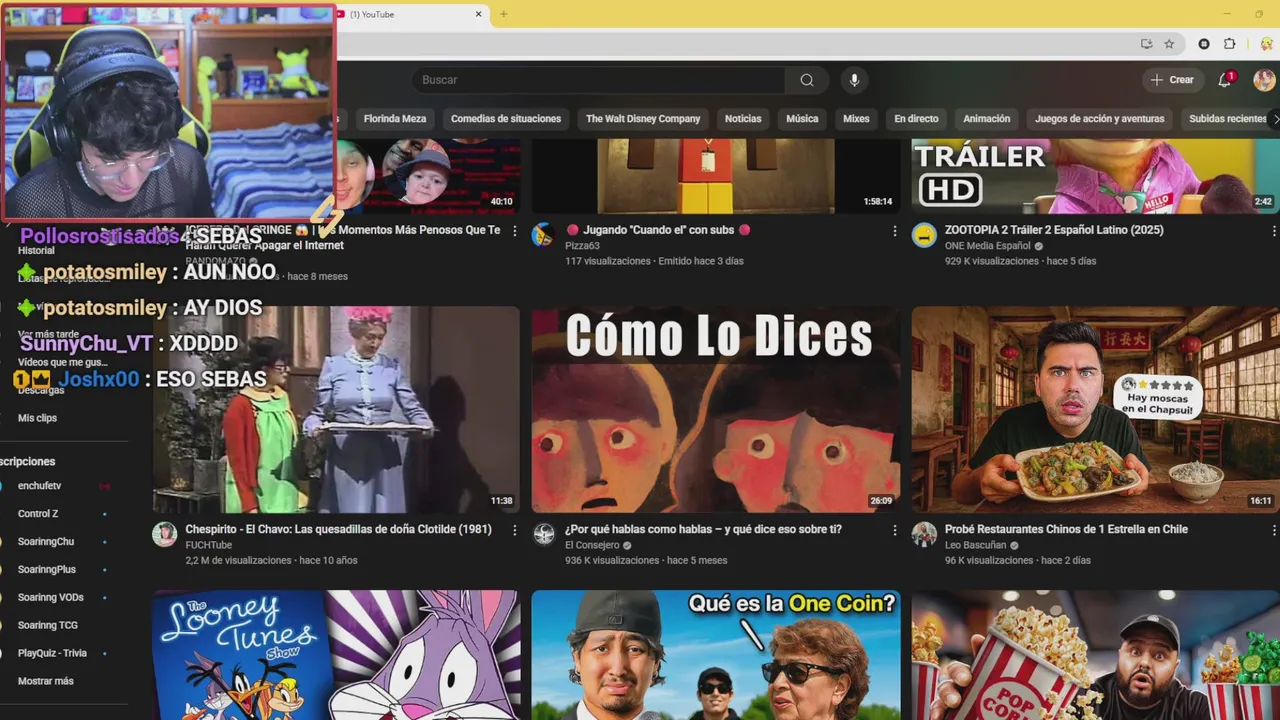
Task: Play the Cómo Lo Dices thumbnail
Action: [716, 410]
